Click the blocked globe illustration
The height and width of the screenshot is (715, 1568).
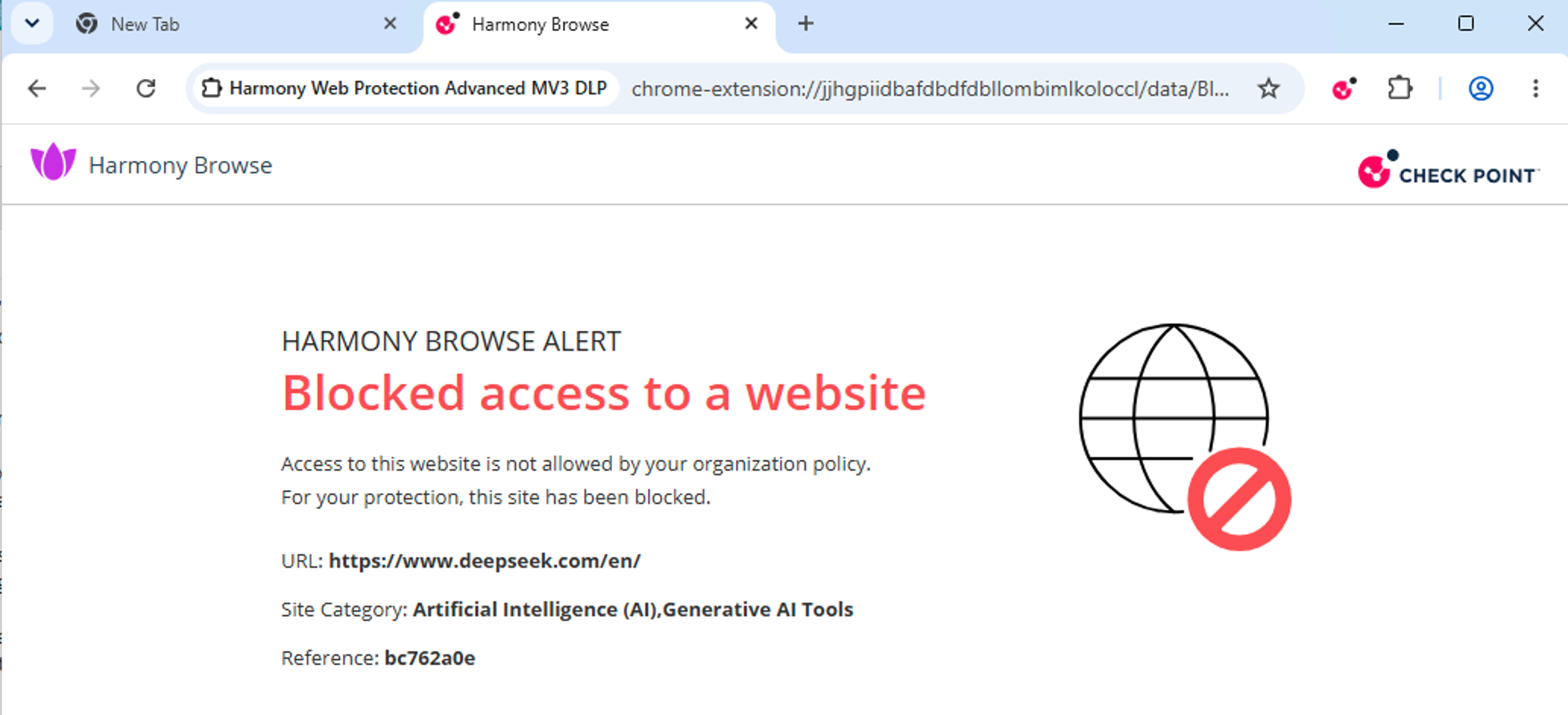tap(1185, 436)
